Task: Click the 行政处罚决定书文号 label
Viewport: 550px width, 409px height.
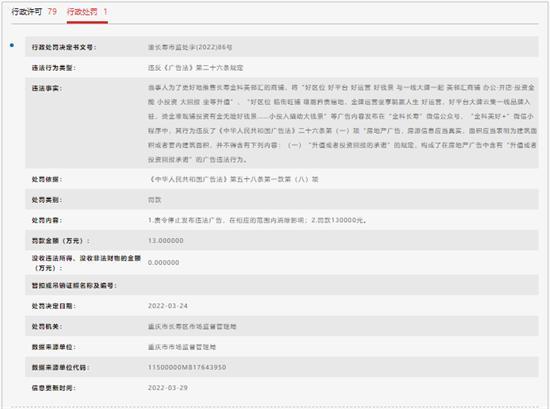Action: (64, 47)
